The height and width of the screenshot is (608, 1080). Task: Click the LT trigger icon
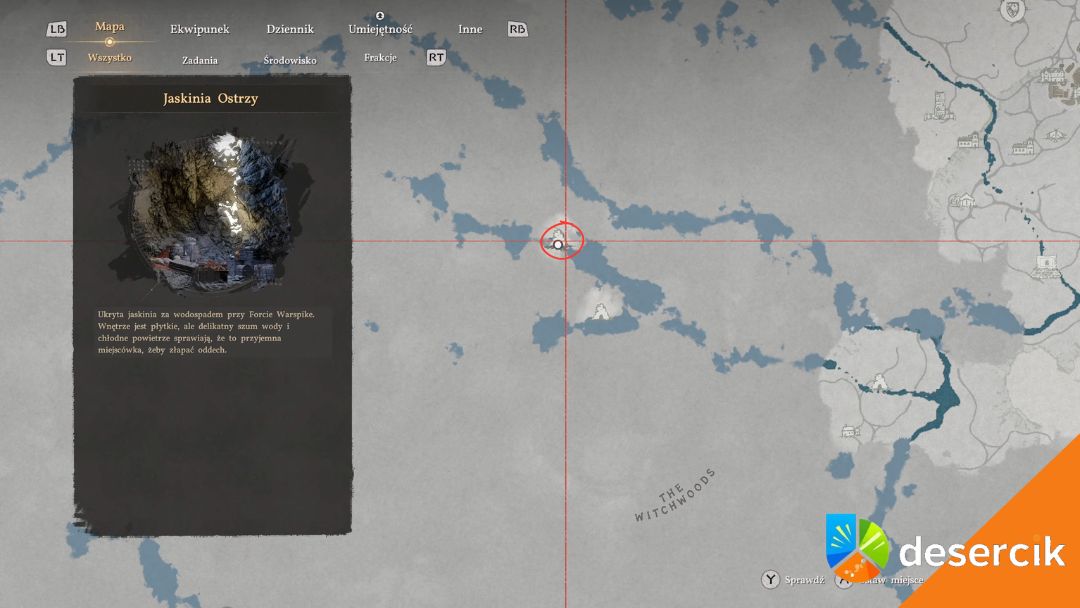(x=57, y=58)
